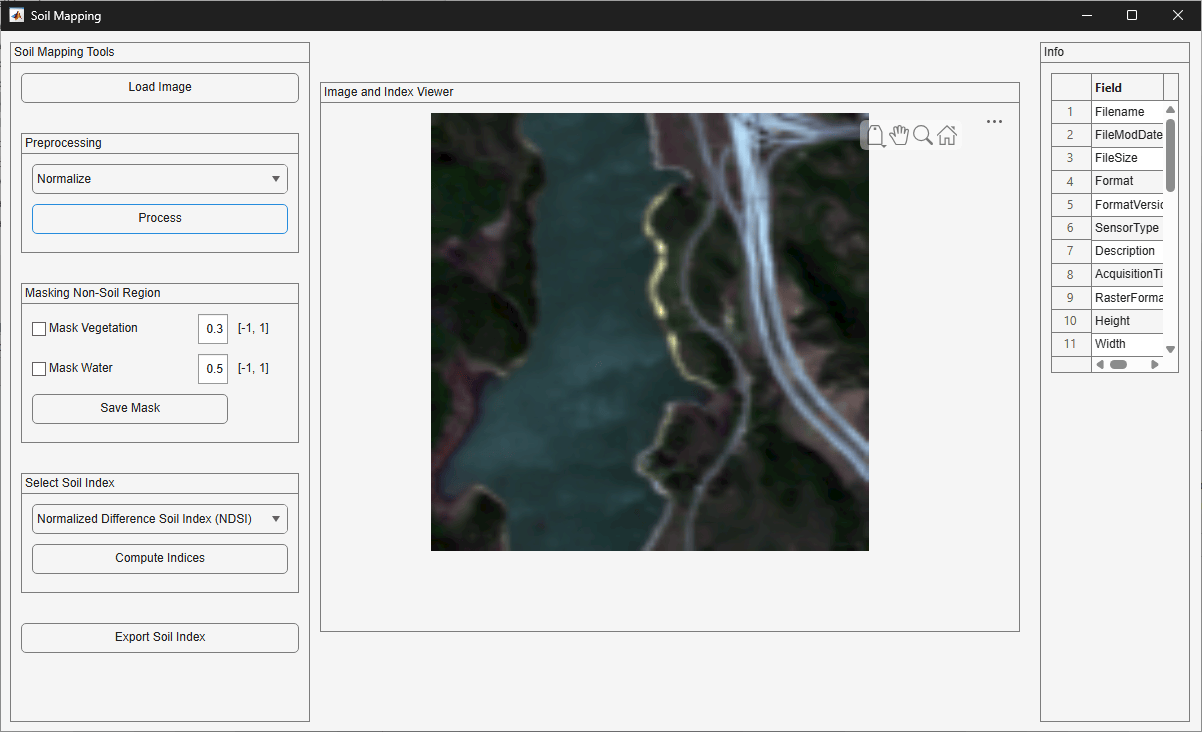
Task: Select the AcquisitionTime row cell
Action: [1127, 274]
